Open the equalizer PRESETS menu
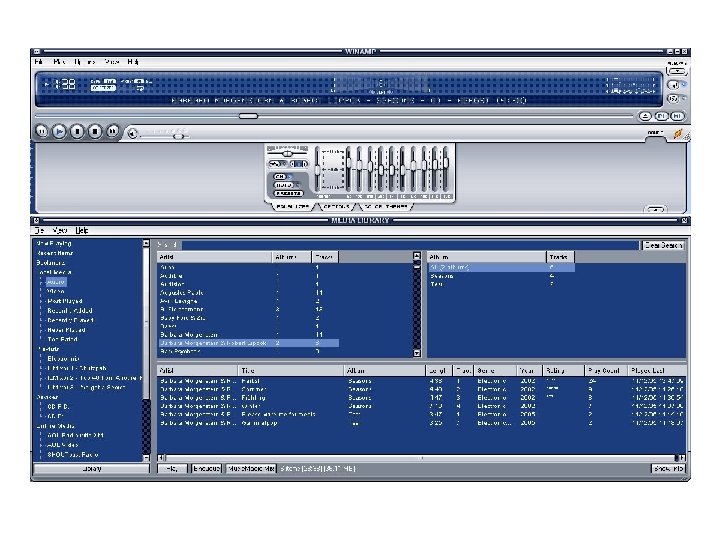Viewport: 720px width, 540px height. (288, 193)
